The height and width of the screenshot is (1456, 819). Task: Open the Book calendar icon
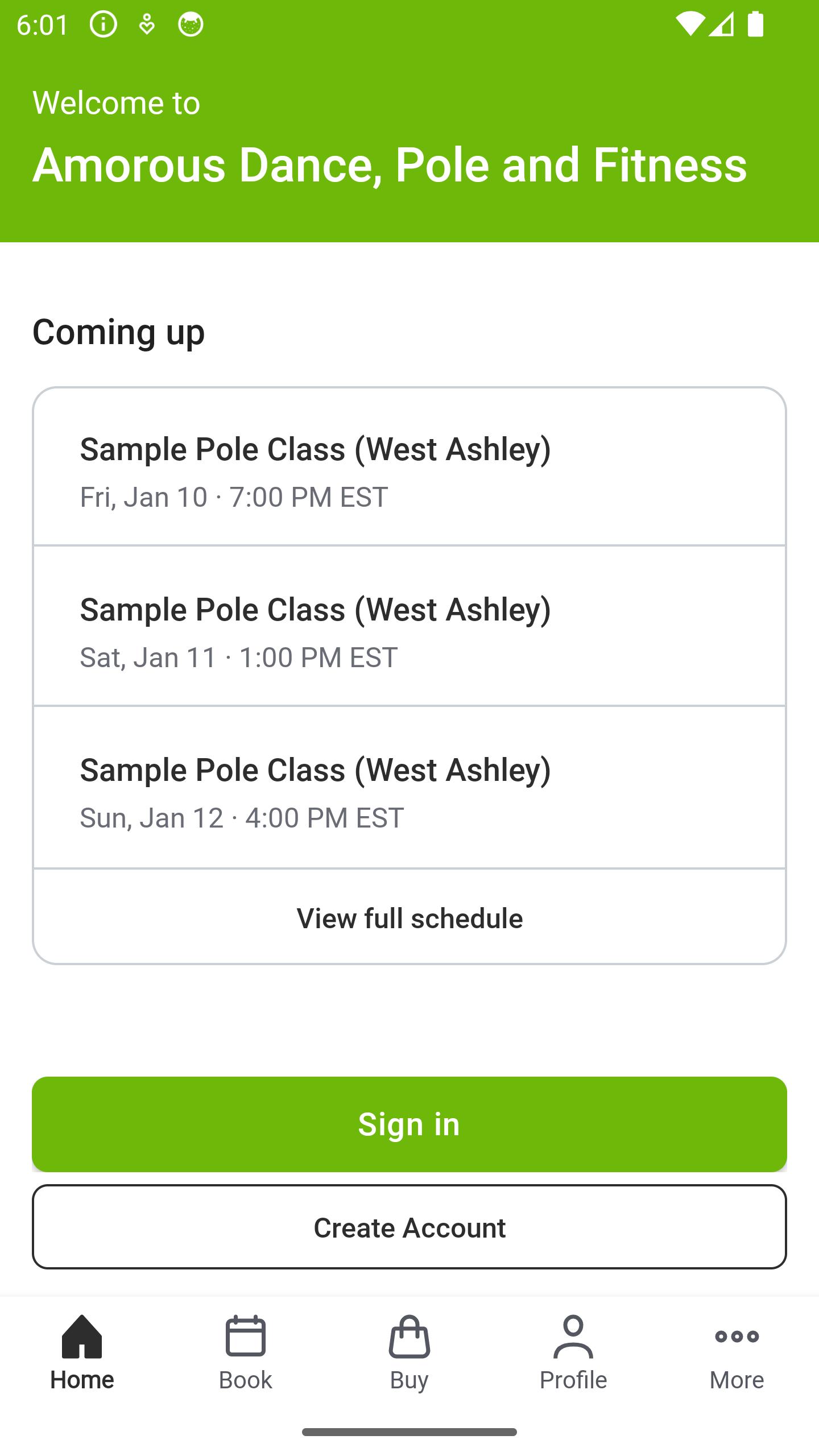pos(246,1337)
